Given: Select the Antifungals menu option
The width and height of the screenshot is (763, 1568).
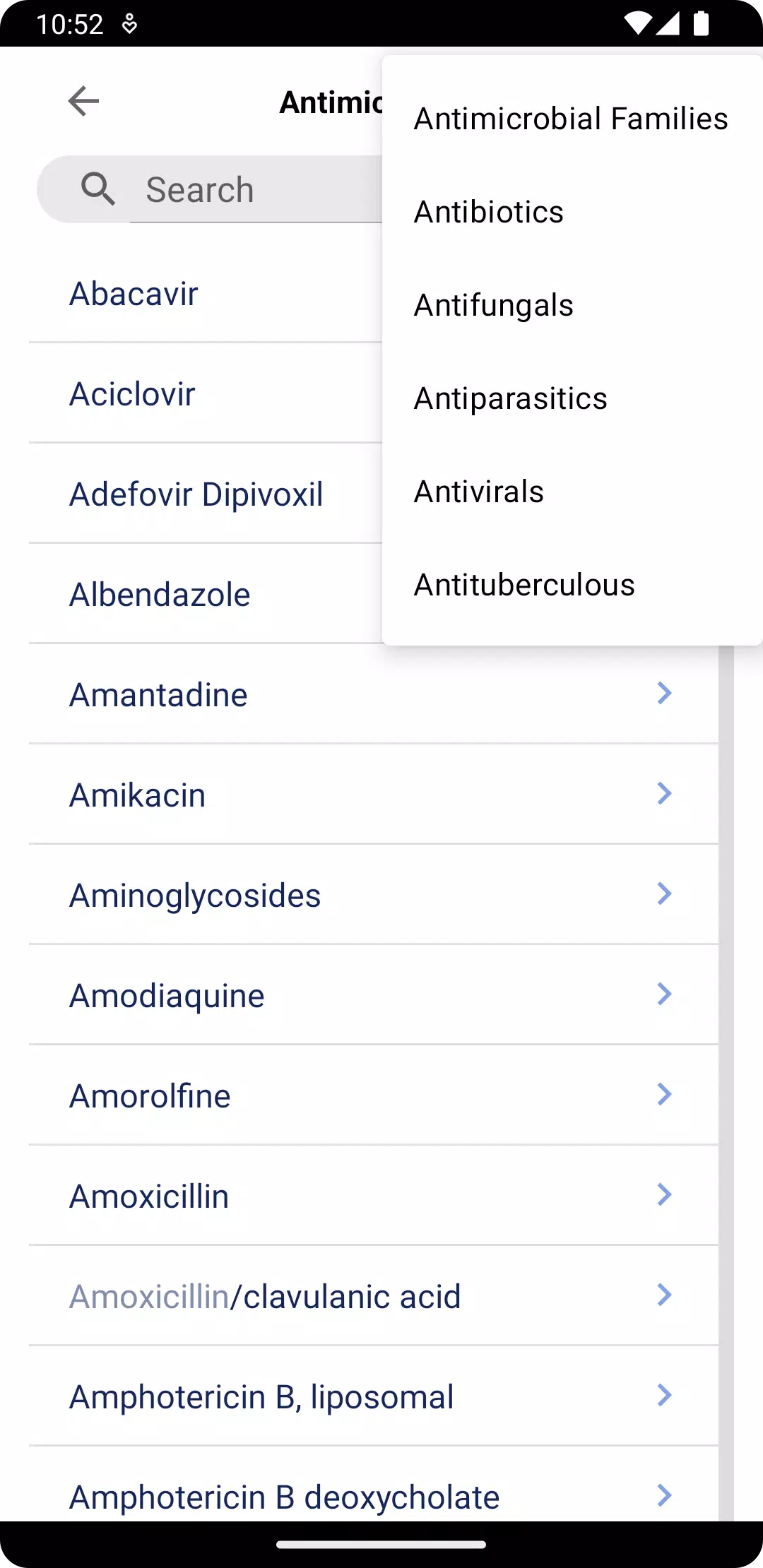Looking at the screenshot, I should (572, 305).
